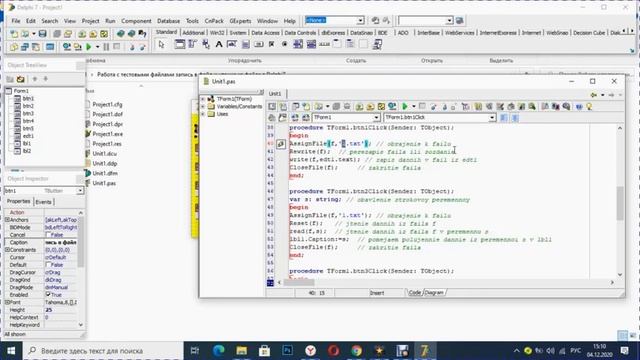640x360 pixels.
Task: Click the down arrow in the Object TreeView toolbar
Action: 45,79
